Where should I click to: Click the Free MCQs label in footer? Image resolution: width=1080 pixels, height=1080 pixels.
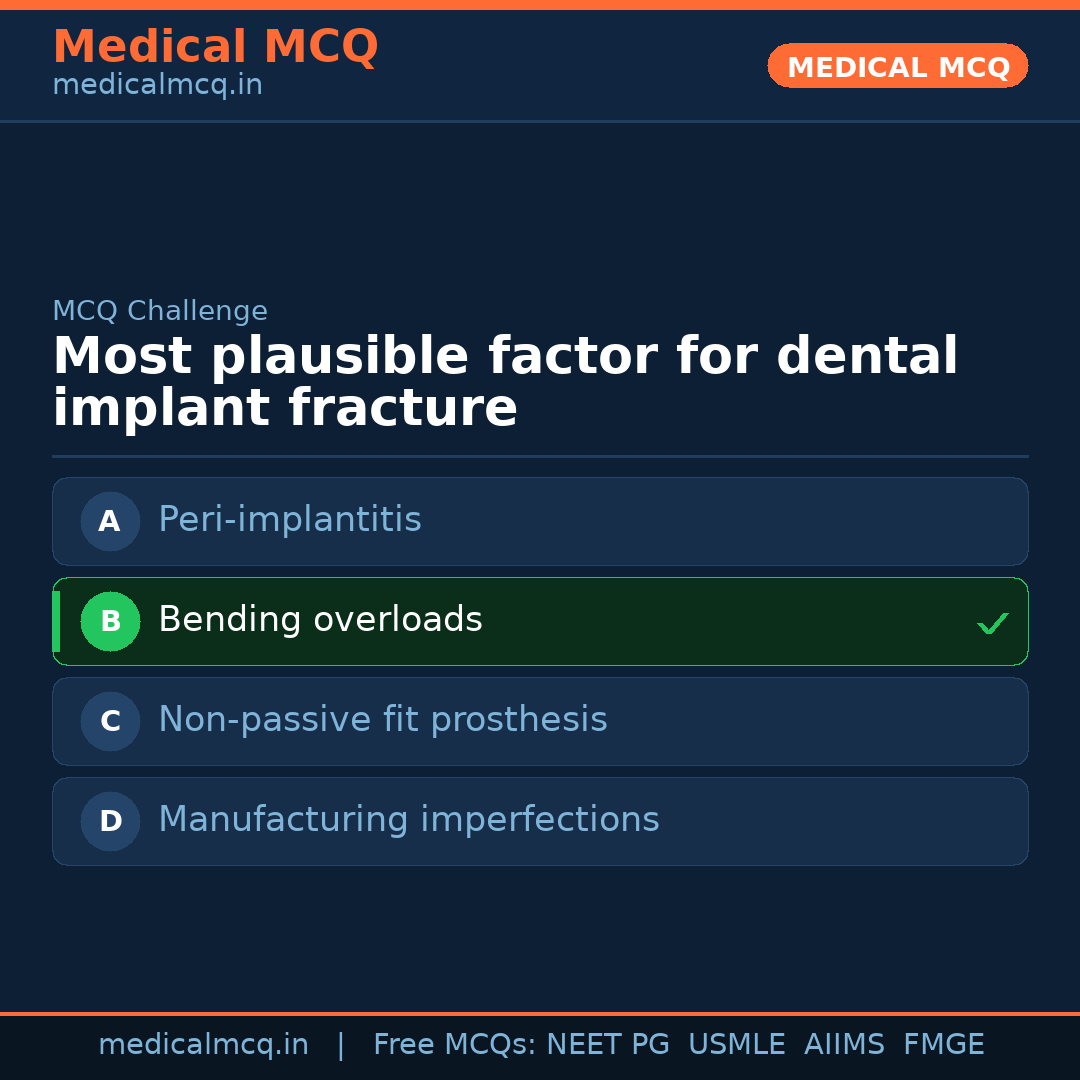click(454, 1045)
